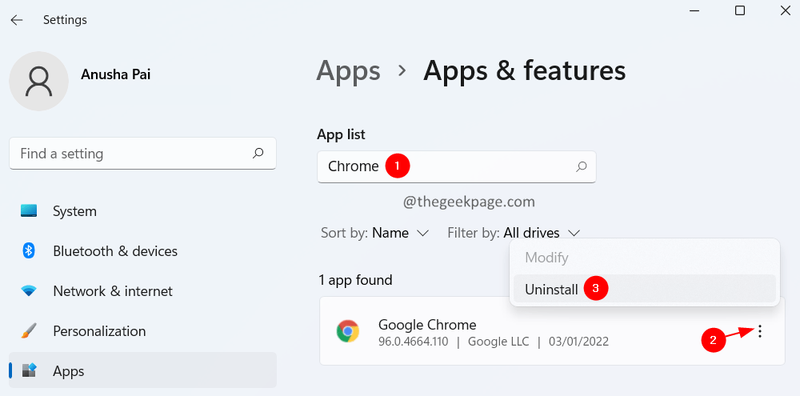Click the Google LLC publisher text
The width and height of the screenshot is (800, 396).
[498, 341]
